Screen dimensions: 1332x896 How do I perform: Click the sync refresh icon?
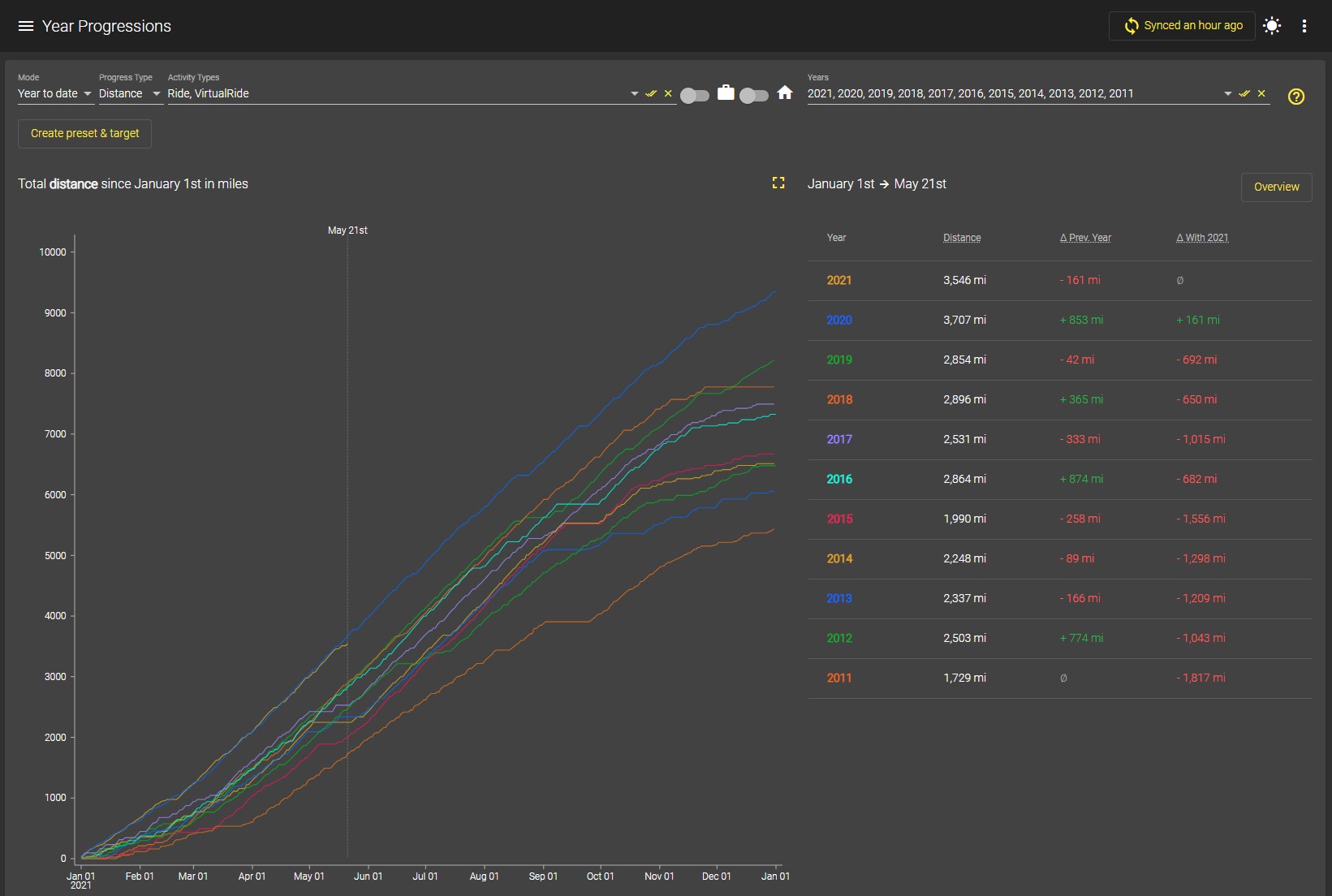click(1132, 26)
